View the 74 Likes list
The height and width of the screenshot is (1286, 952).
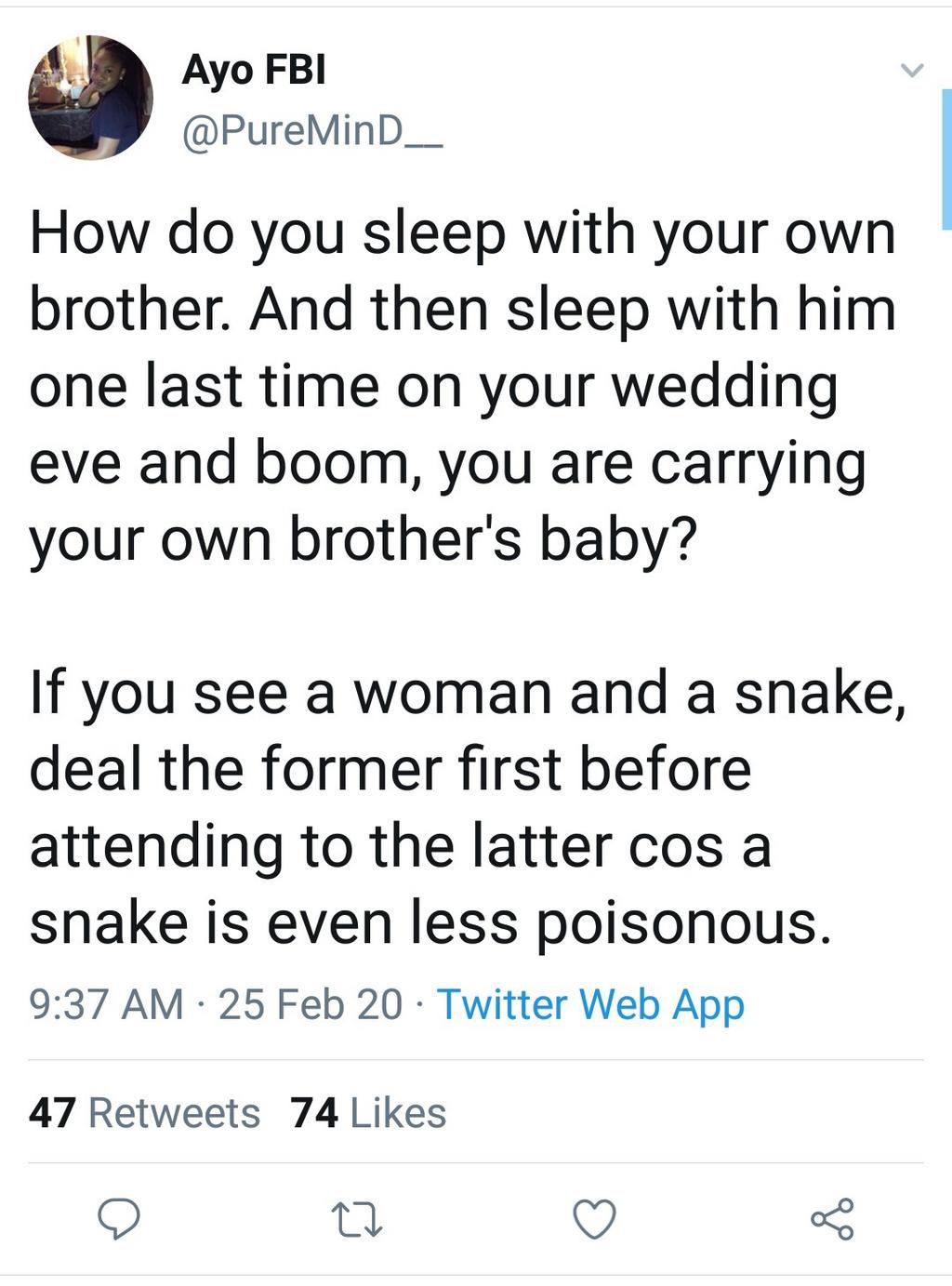pos(368,1112)
